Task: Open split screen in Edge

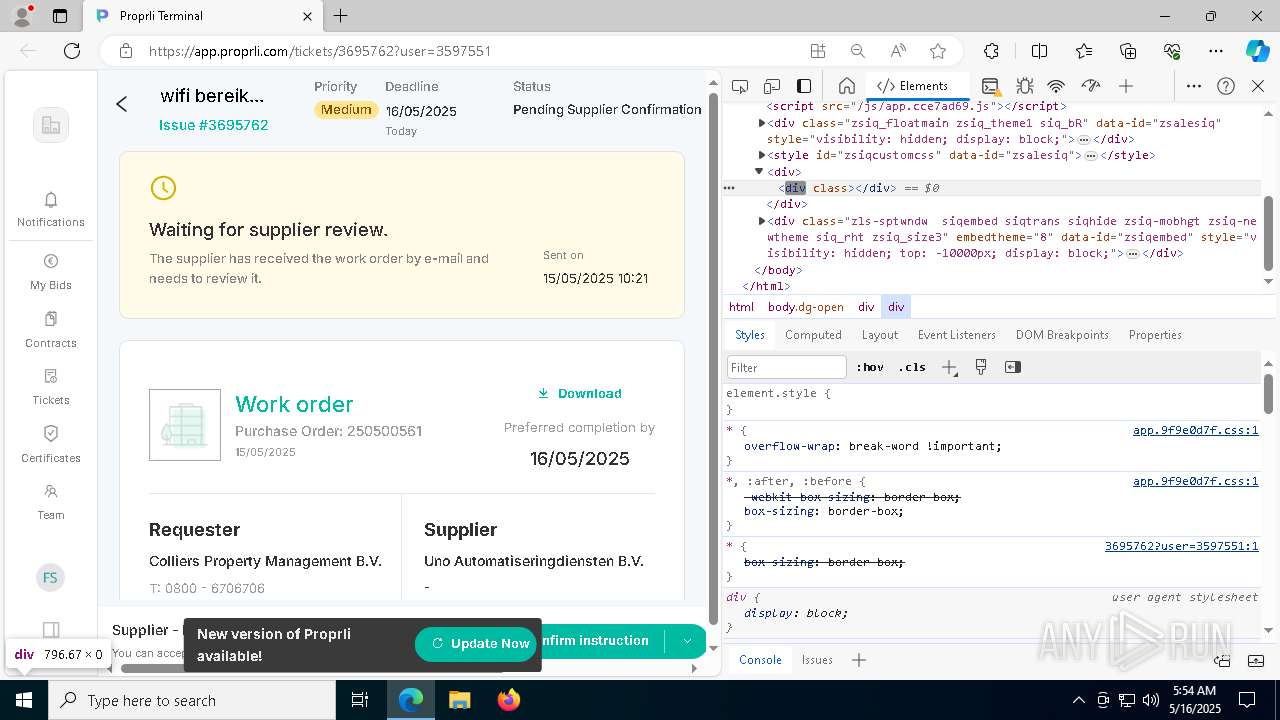Action: coord(1039,51)
